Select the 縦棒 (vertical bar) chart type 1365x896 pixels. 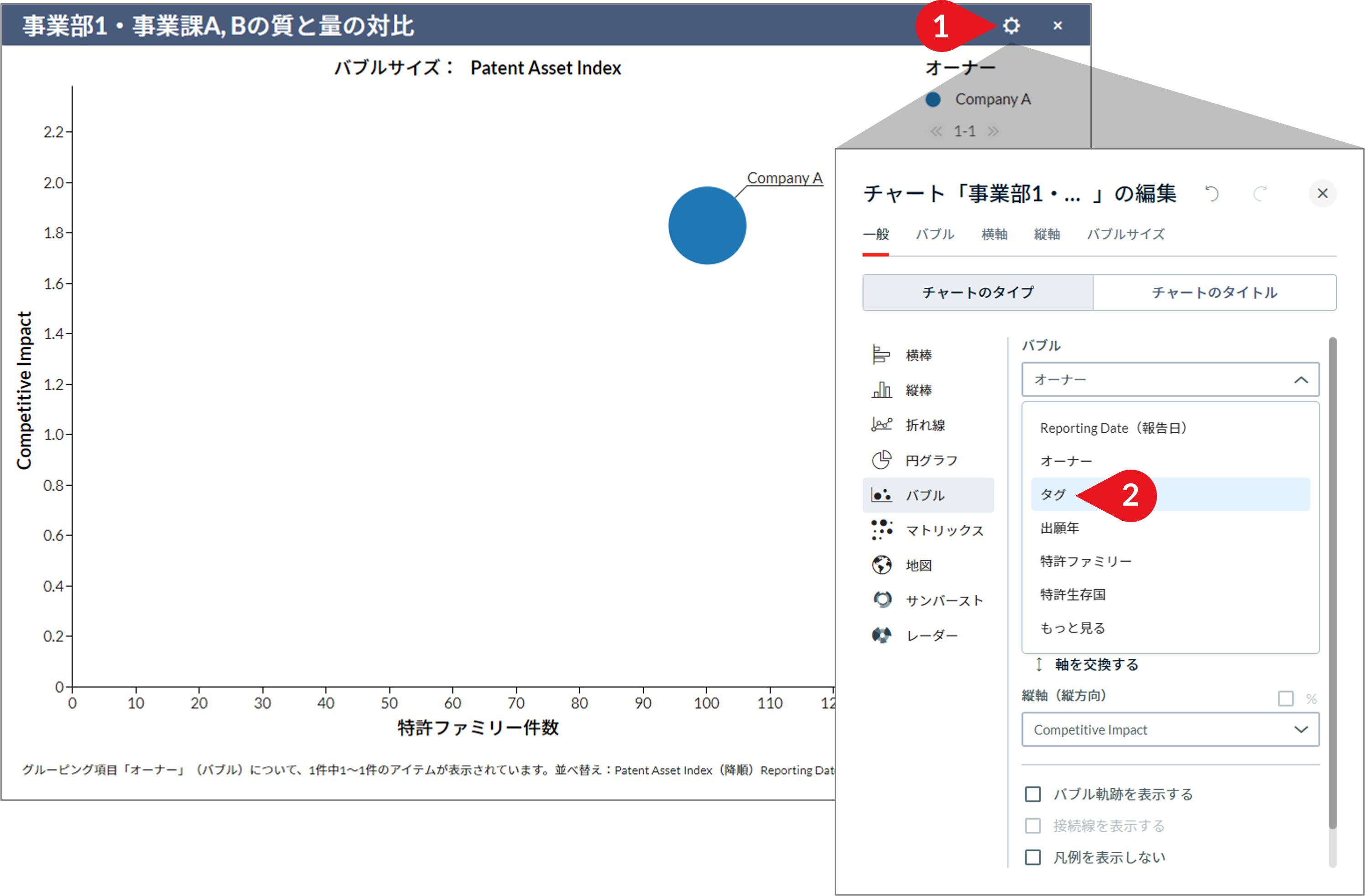pos(918,390)
